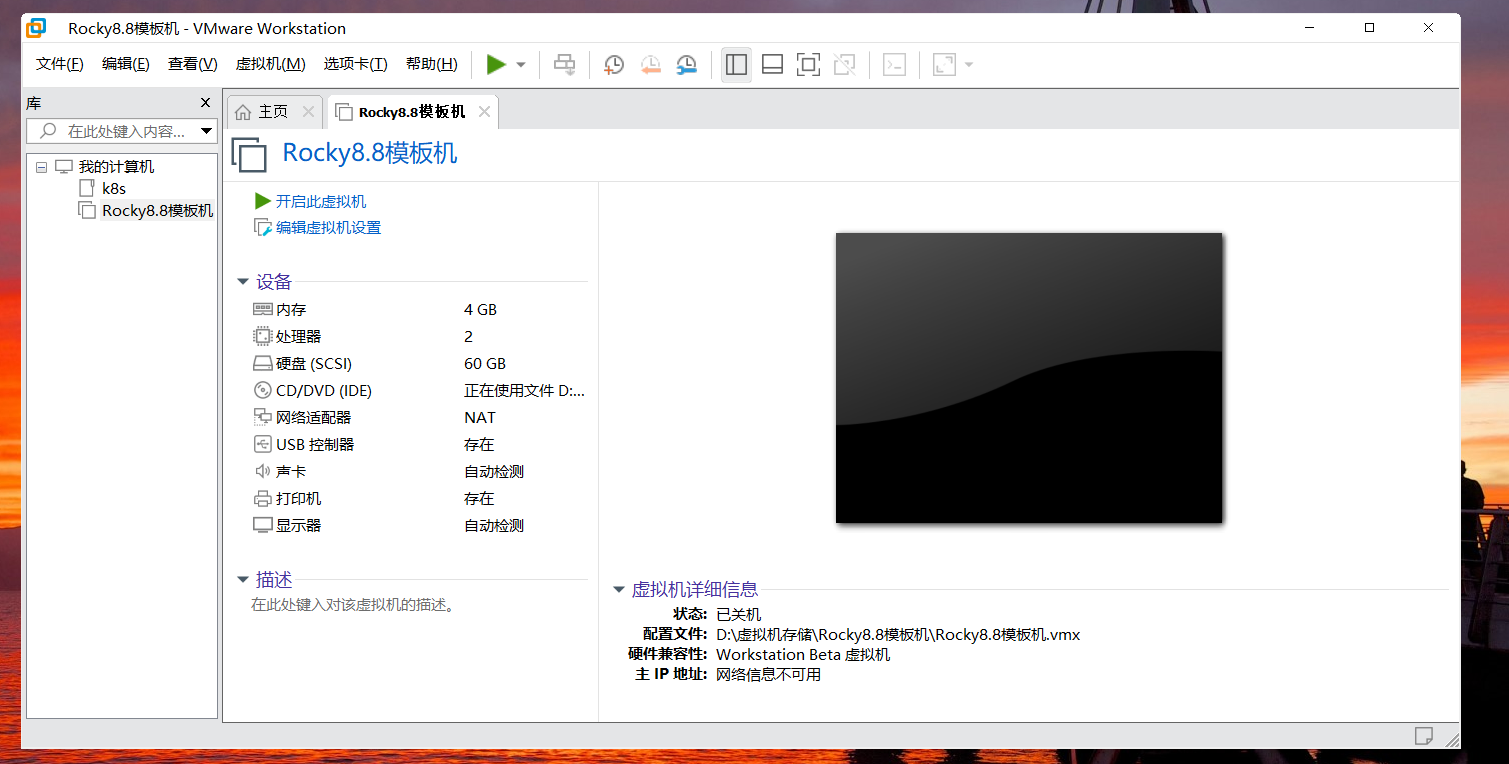Click the black VM screen preview thumbnail
Image resolution: width=1509 pixels, height=764 pixels.
click(1029, 378)
